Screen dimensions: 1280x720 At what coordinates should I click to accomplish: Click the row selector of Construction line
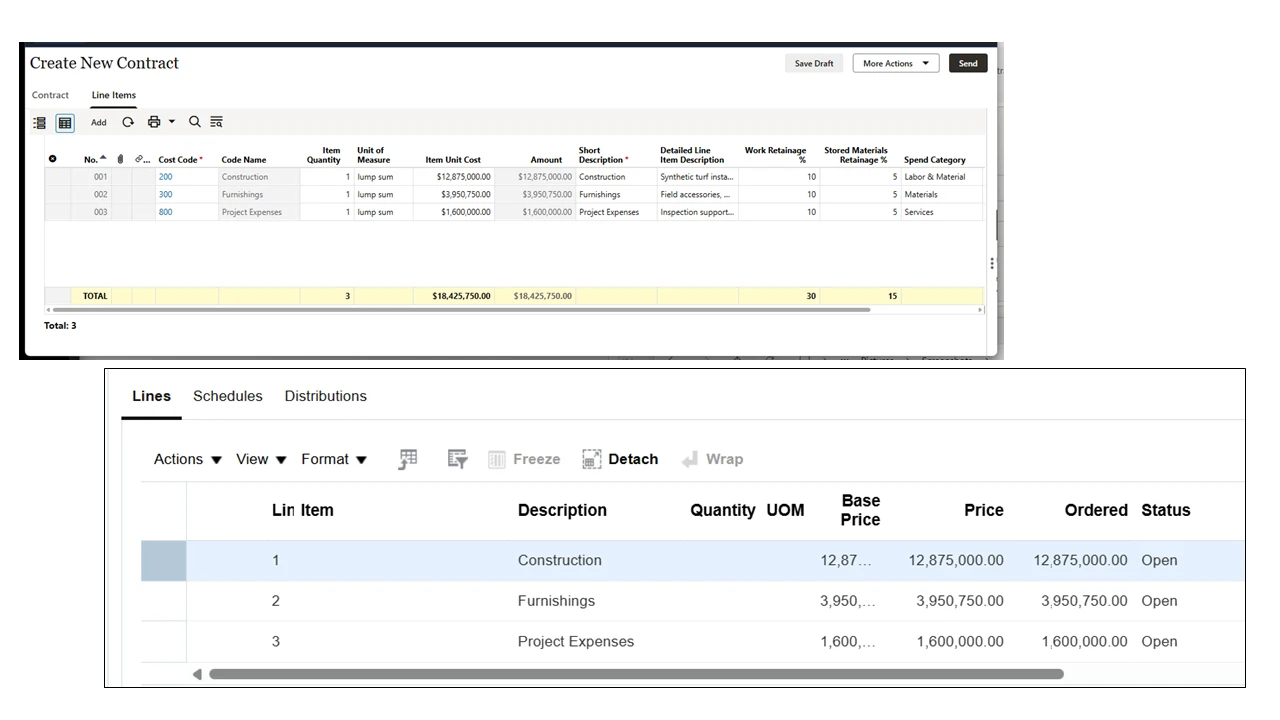point(163,561)
